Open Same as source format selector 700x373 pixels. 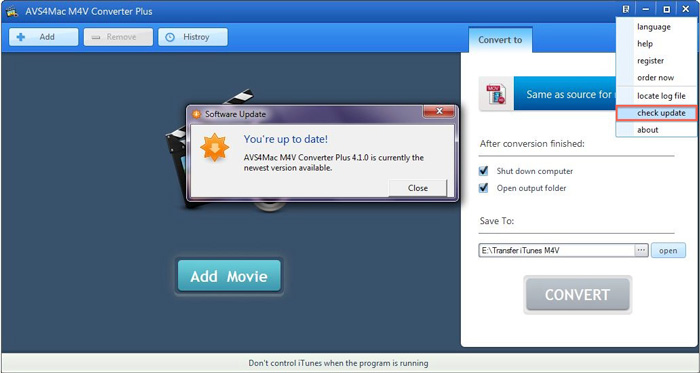pos(565,94)
